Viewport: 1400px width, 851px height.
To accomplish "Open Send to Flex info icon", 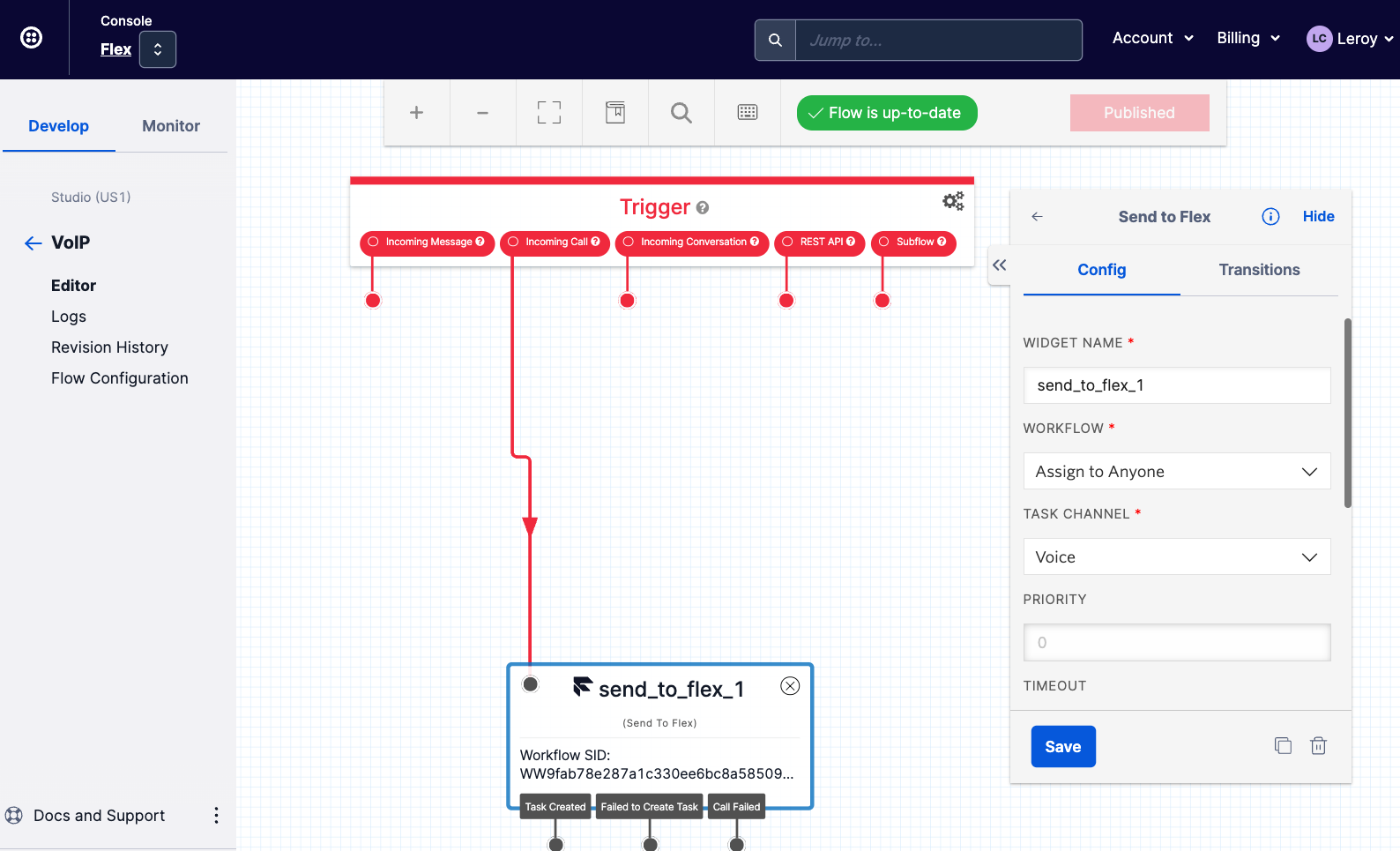I will click(1270, 217).
